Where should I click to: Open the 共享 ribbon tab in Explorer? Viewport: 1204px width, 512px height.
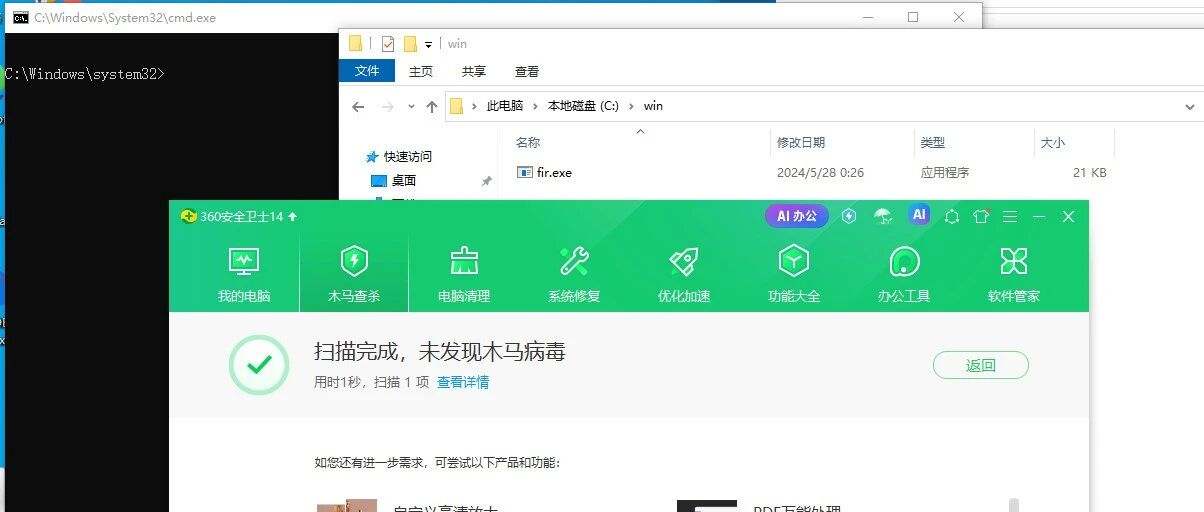(x=474, y=71)
